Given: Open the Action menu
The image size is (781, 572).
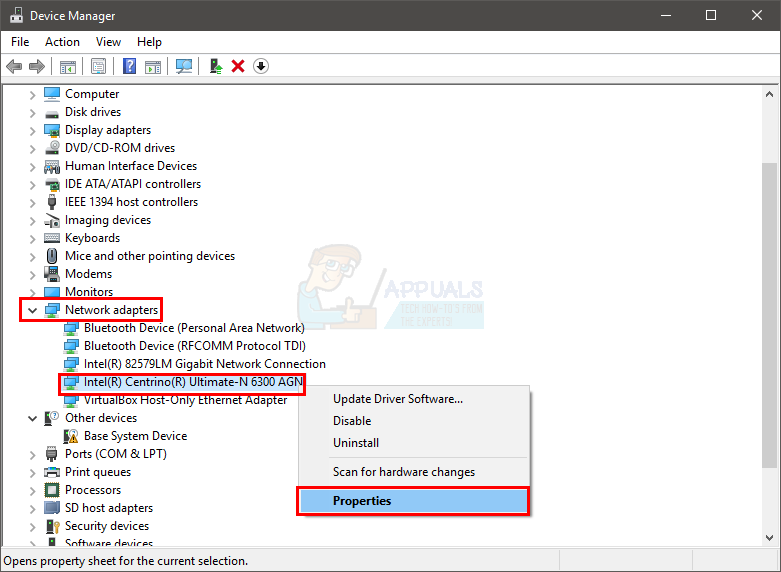Looking at the screenshot, I should 62,42.
